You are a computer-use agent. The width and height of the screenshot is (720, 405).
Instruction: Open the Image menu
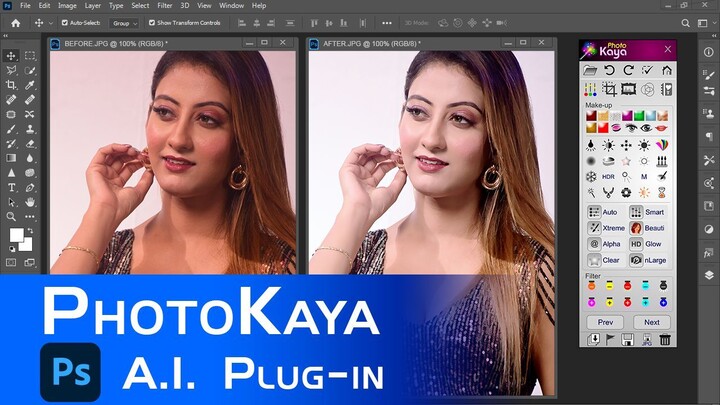(x=67, y=6)
